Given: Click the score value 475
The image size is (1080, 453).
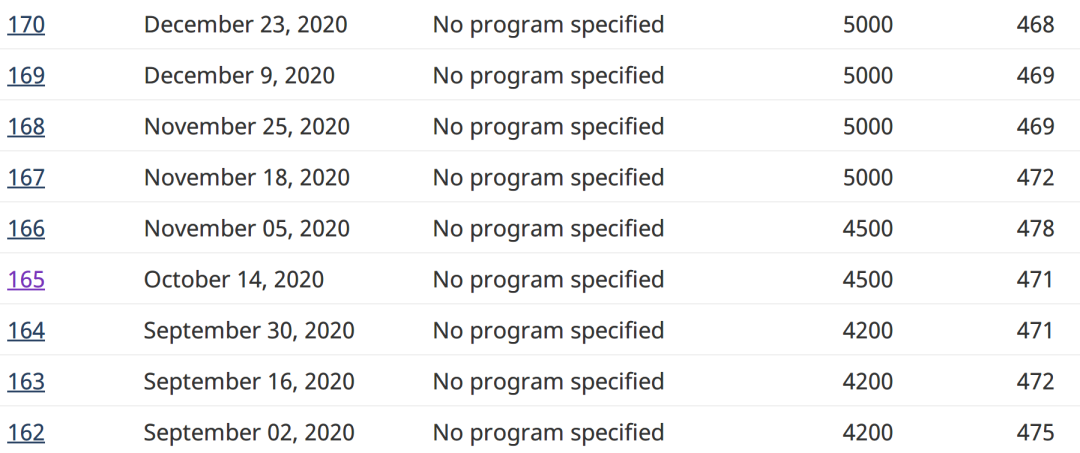Looking at the screenshot, I should click(1035, 432).
